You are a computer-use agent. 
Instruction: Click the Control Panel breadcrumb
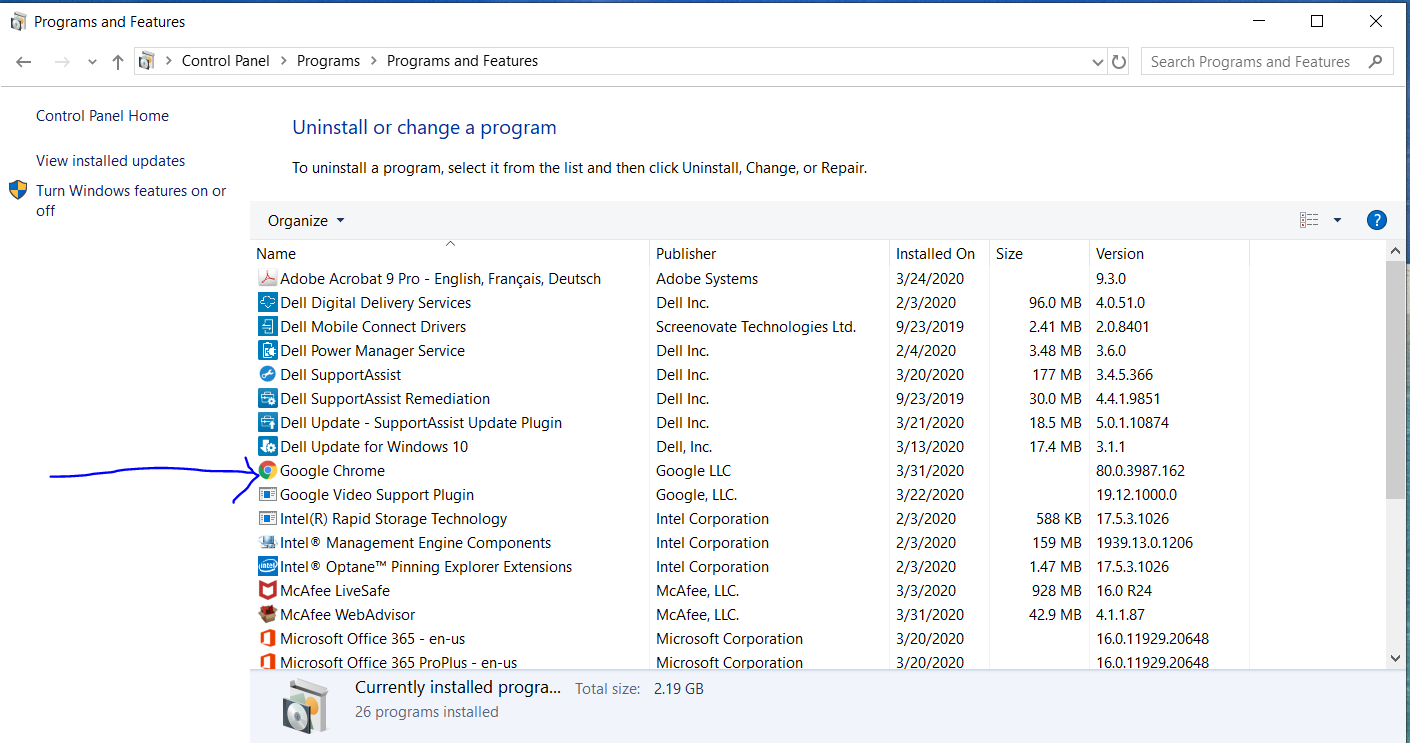(226, 61)
